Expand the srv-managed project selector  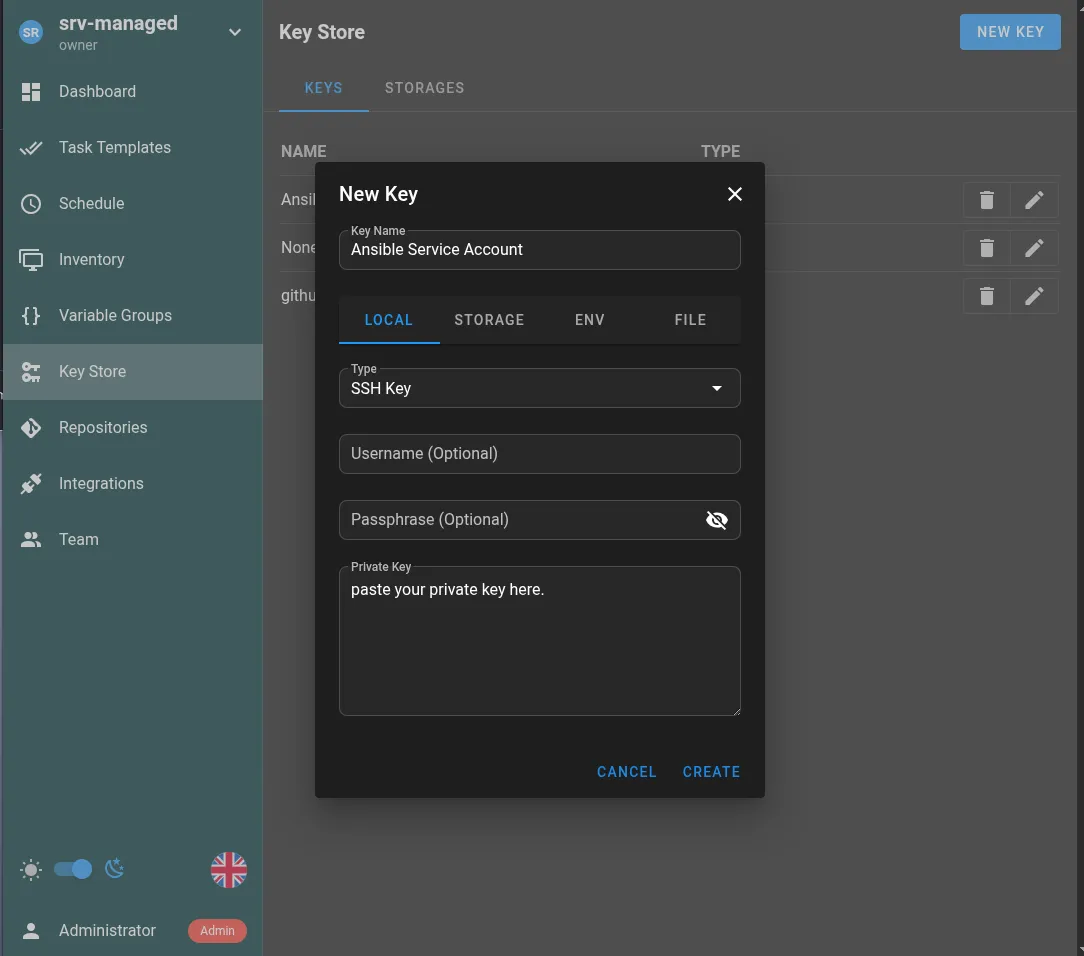234,31
